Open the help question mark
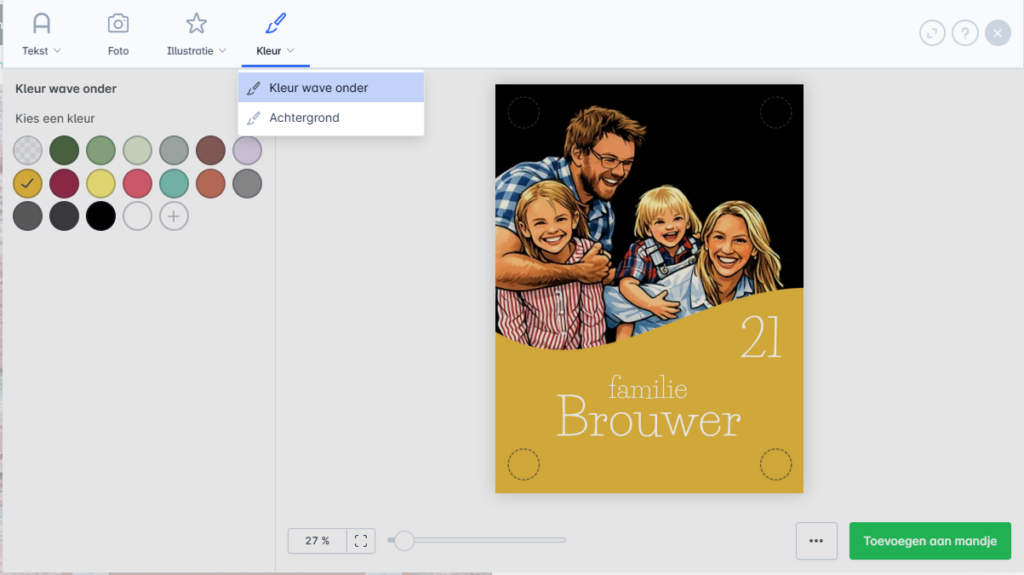The image size is (1024, 575). (965, 33)
